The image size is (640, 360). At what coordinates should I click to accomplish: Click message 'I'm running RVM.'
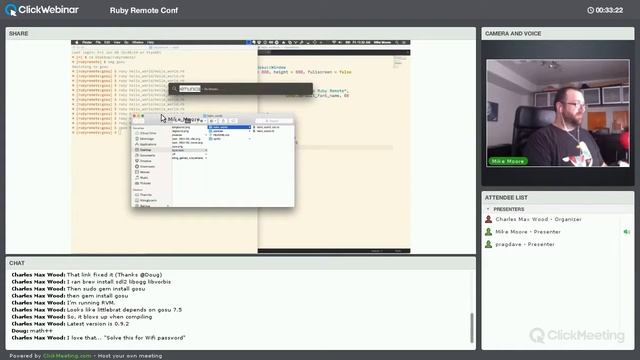pos(91,303)
